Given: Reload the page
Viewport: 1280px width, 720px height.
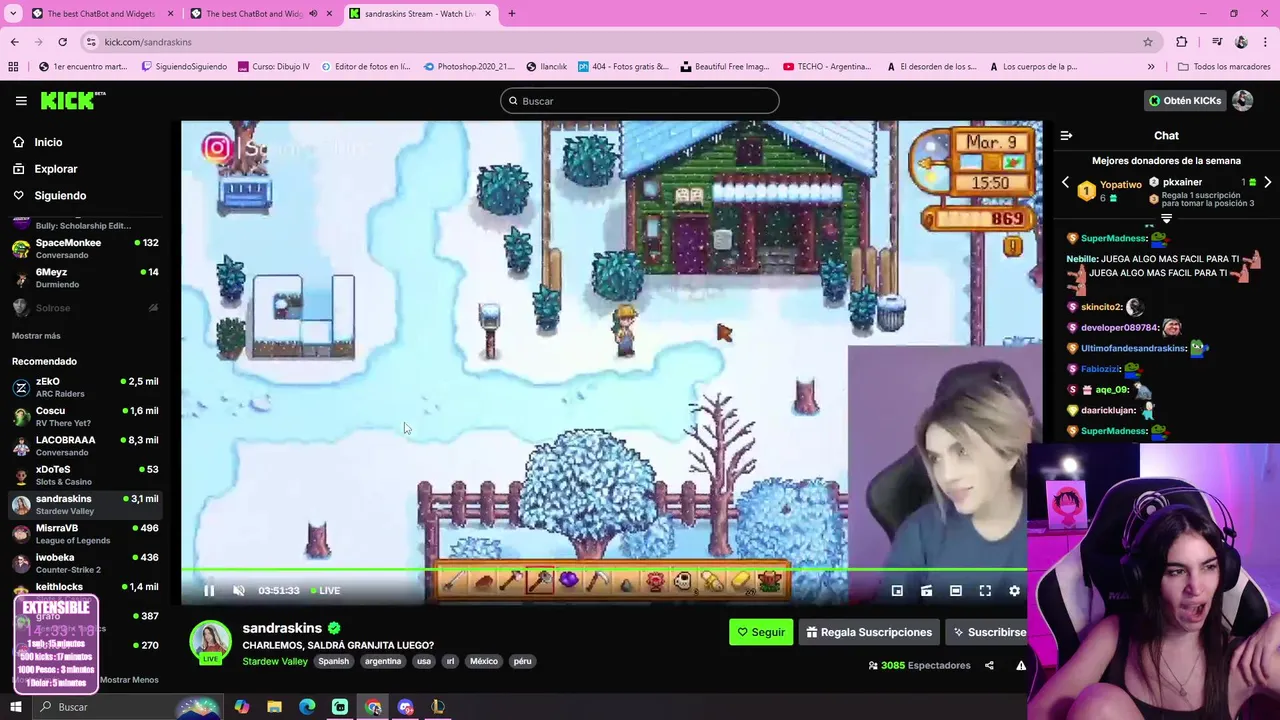Looking at the screenshot, I should click(62, 42).
